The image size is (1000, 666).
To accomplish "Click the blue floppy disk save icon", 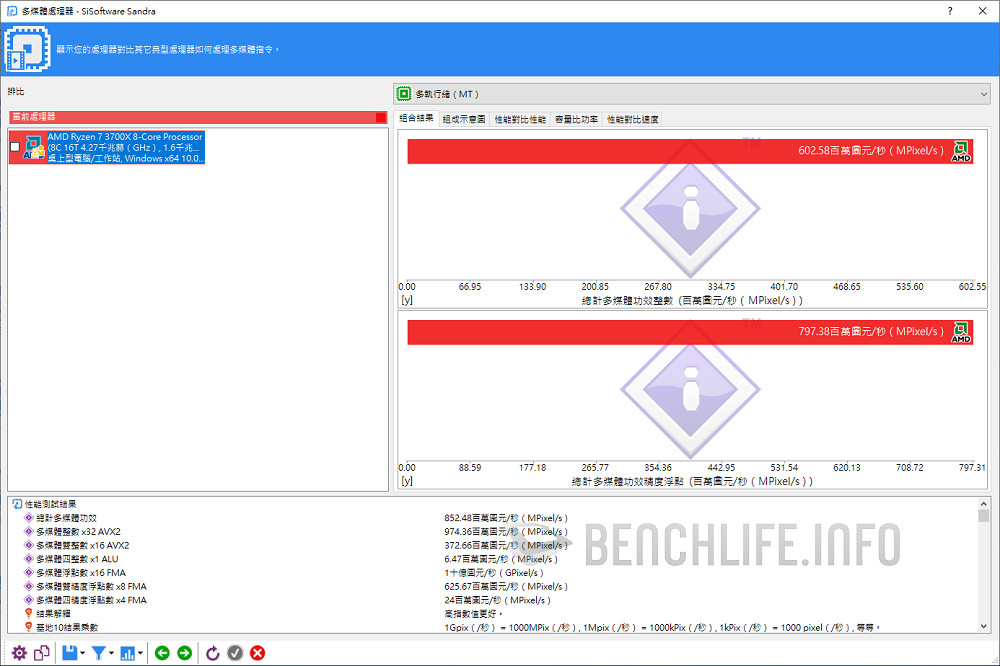I will (x=69, y=653).
